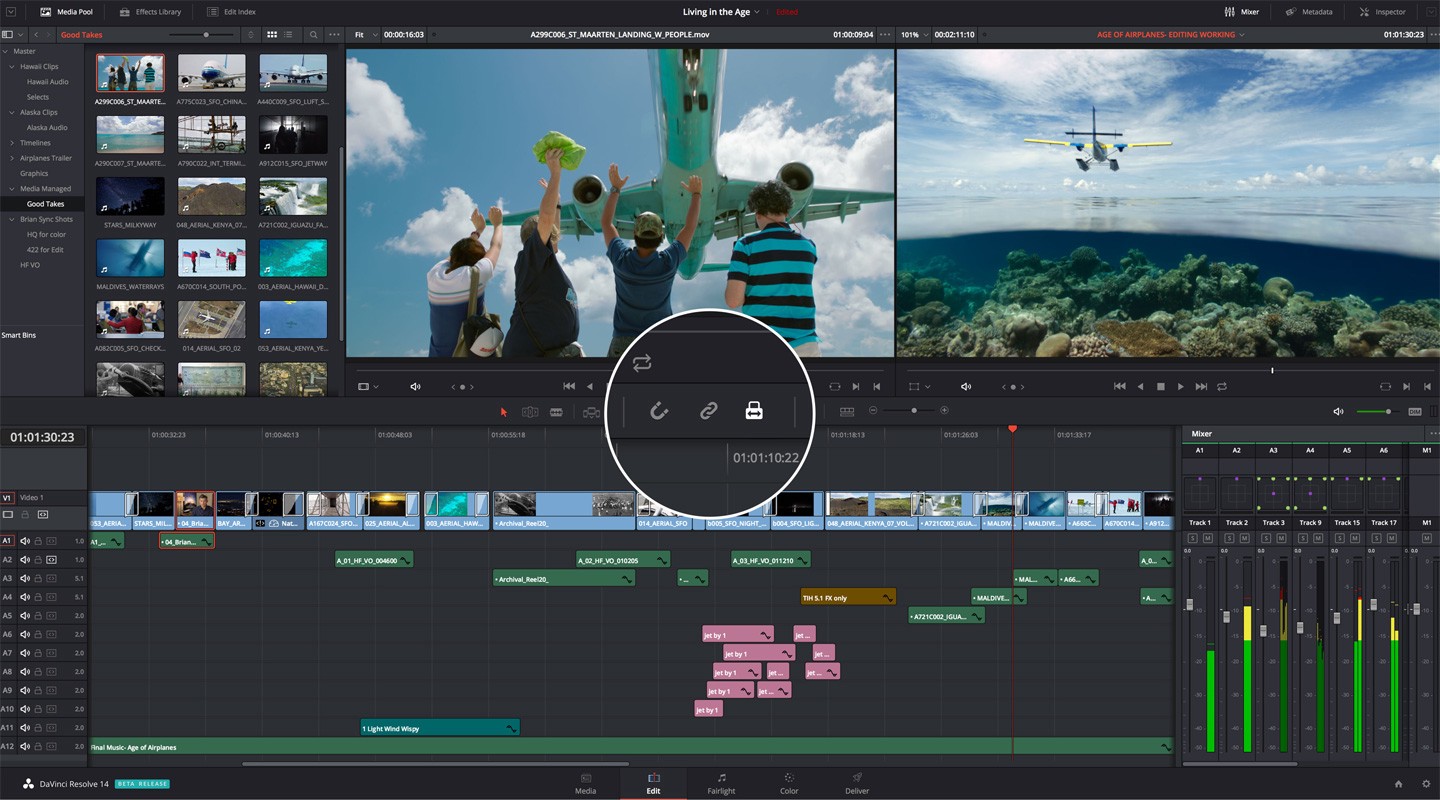Open the Edit Index panel
Screen dimensions: 1440x800
231,12
